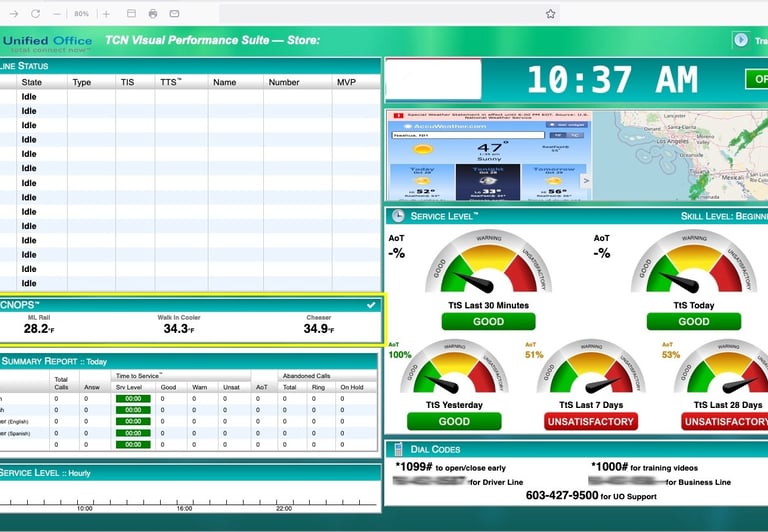768x532 pixels.
Task: Click the green OPEN status button
Action: point(757,79)
